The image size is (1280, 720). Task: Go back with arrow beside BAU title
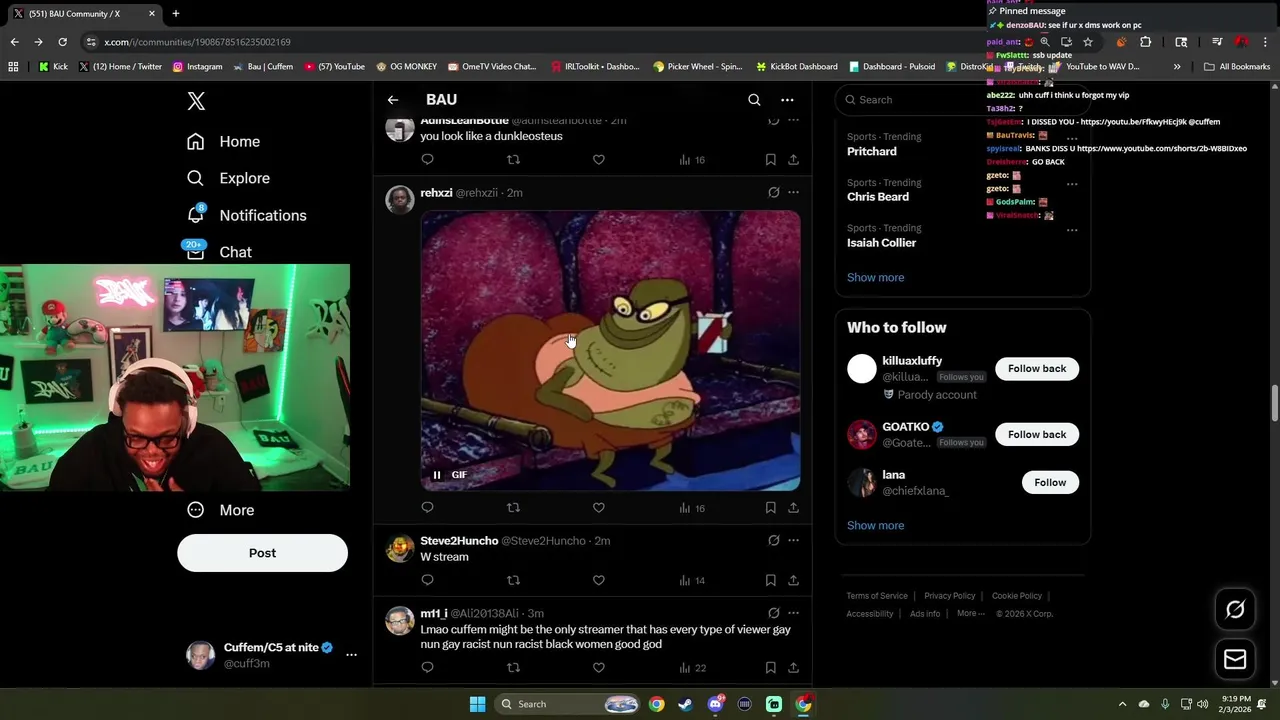(393, 100)
